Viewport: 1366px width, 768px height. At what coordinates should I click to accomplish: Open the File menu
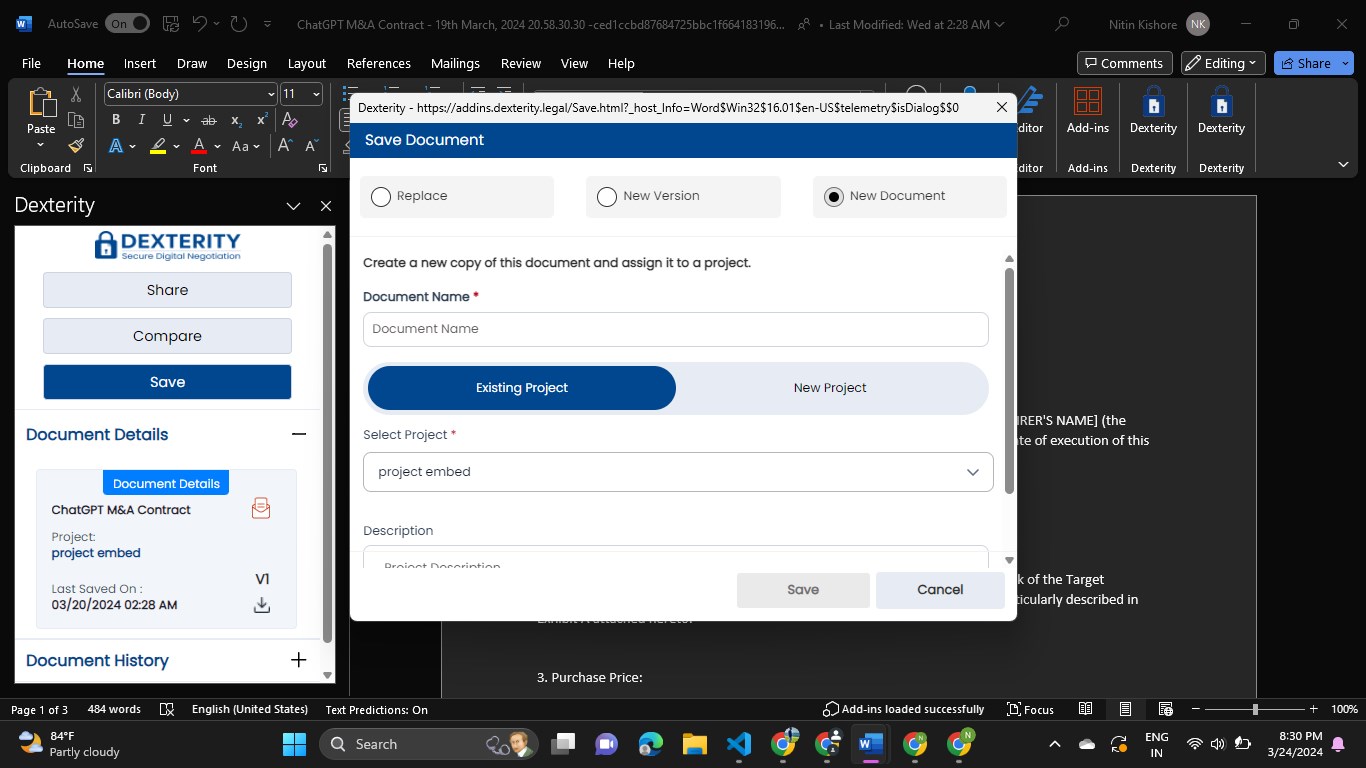tap(31, 63)
